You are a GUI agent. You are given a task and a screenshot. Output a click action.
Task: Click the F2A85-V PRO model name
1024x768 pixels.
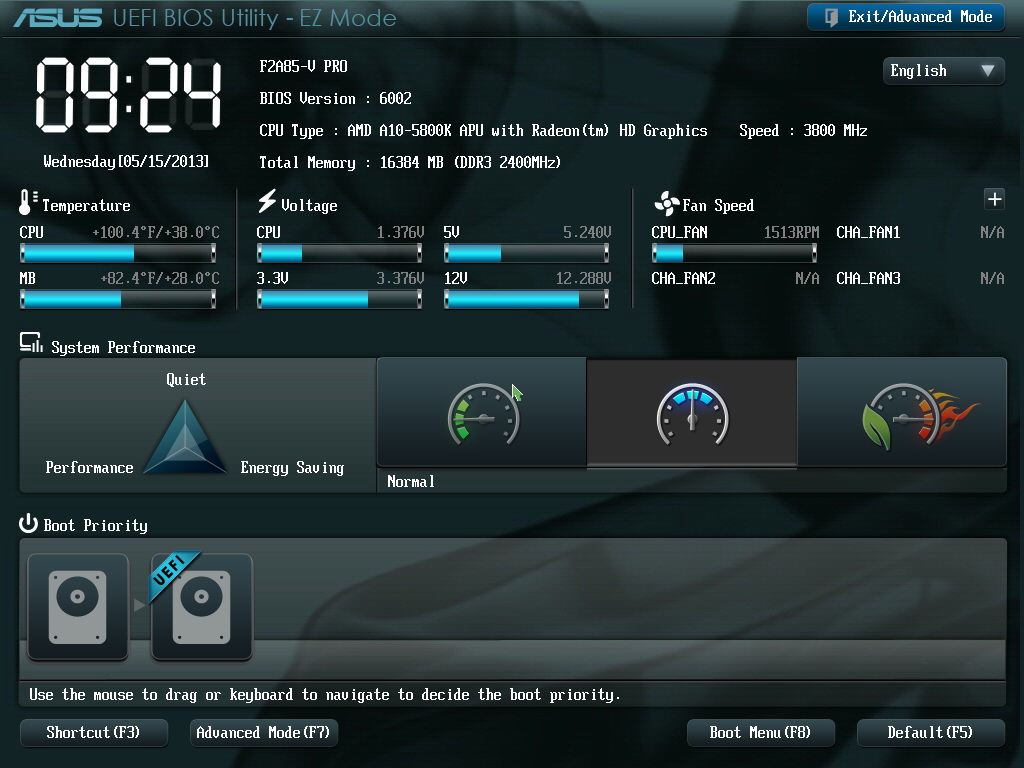coord(303,67)
